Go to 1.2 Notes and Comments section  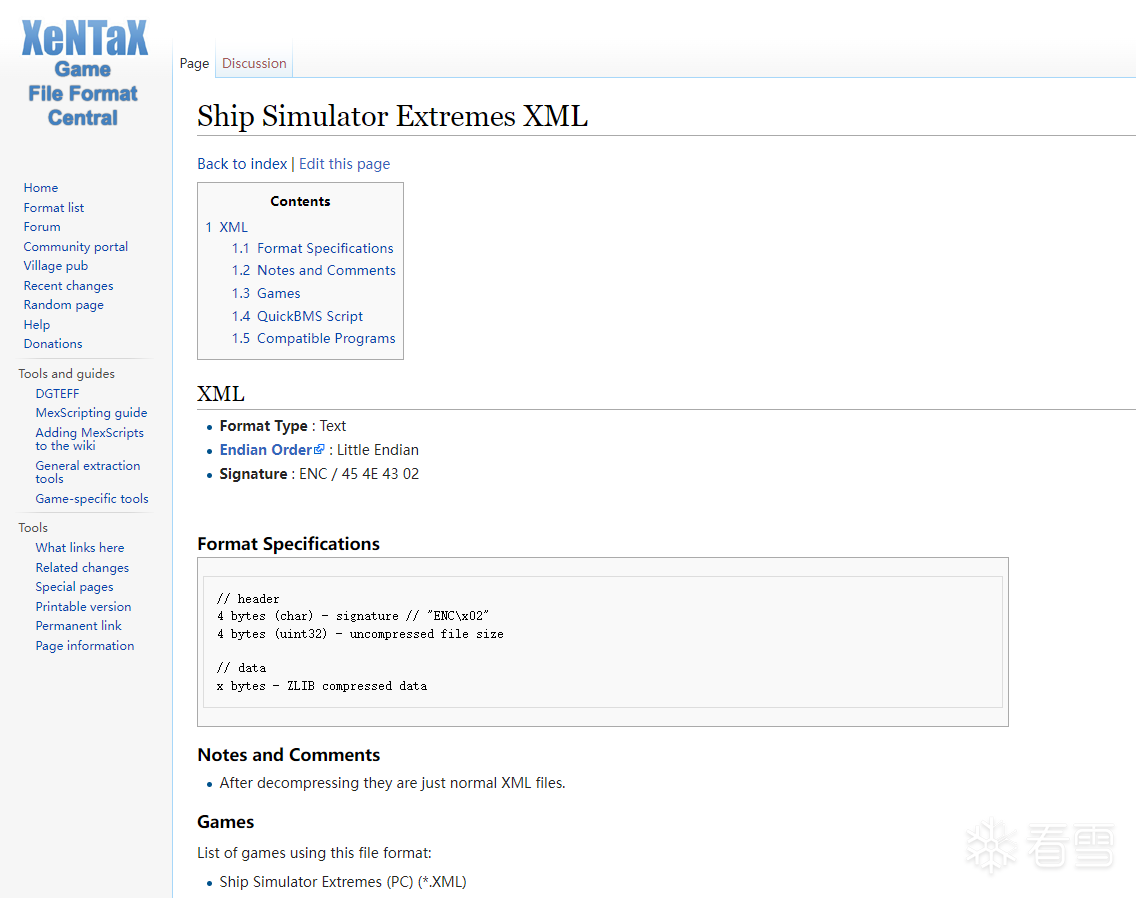[314, 270]
